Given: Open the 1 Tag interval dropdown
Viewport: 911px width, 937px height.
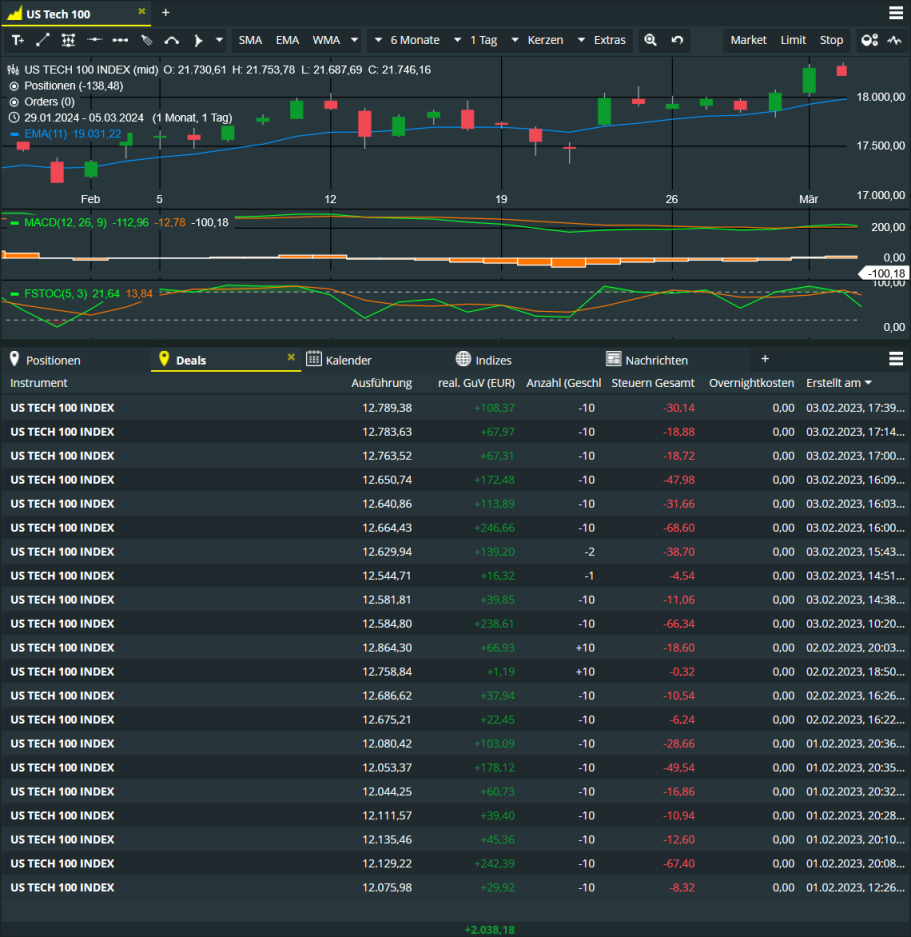Looking at the screenshot, I should pyautogui.click(x=478, y=40).
